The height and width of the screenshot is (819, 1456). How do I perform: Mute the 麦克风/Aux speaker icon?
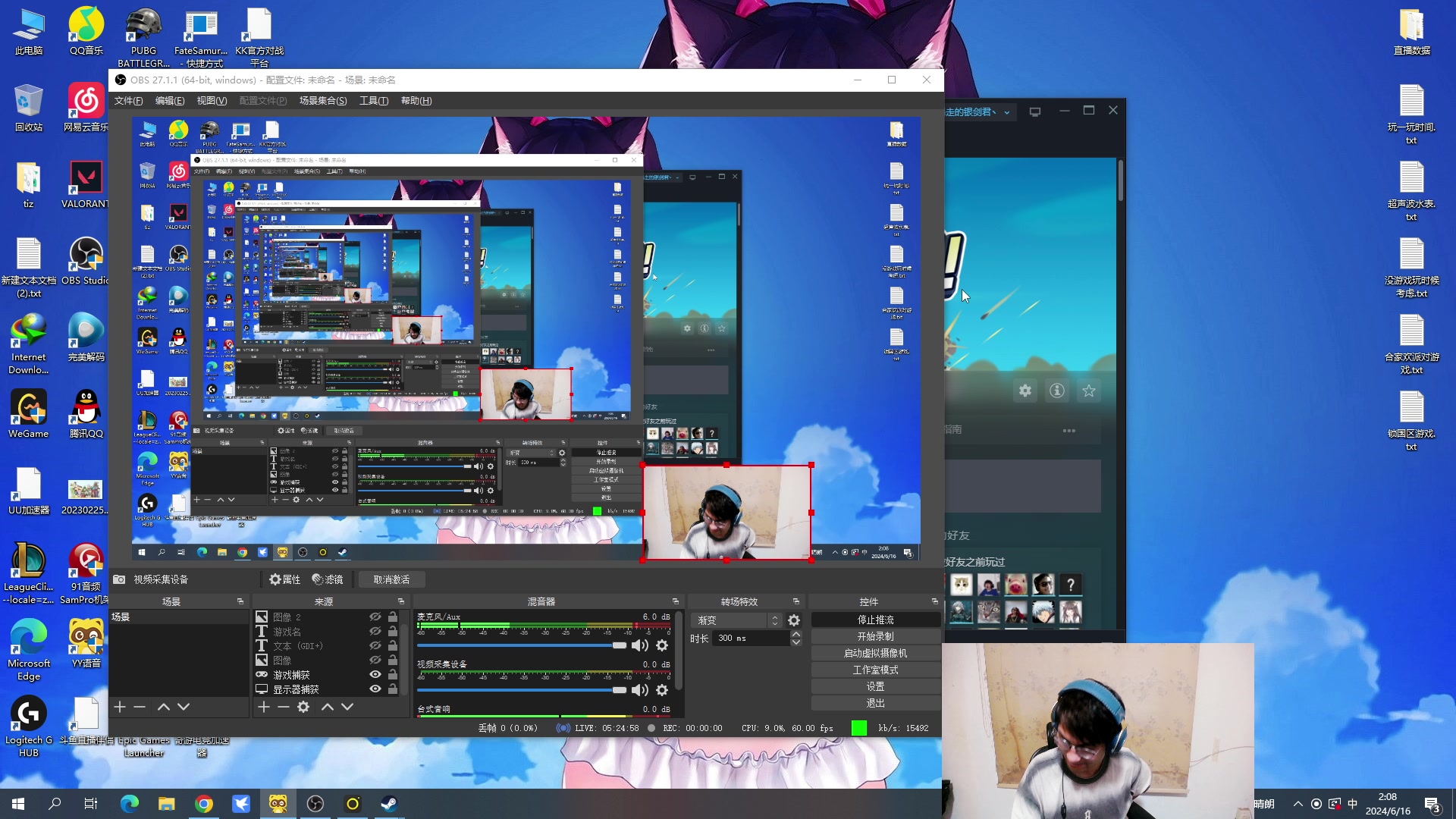click(640, 645)
